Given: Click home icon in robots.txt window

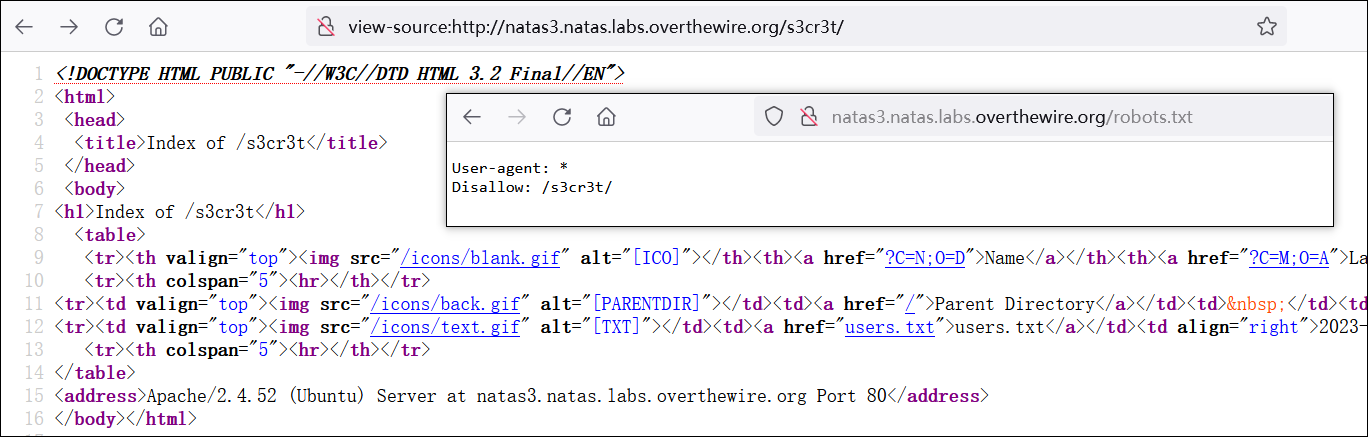Looking at the screenshot, I should pyautogui.click(x=605, y=117).
